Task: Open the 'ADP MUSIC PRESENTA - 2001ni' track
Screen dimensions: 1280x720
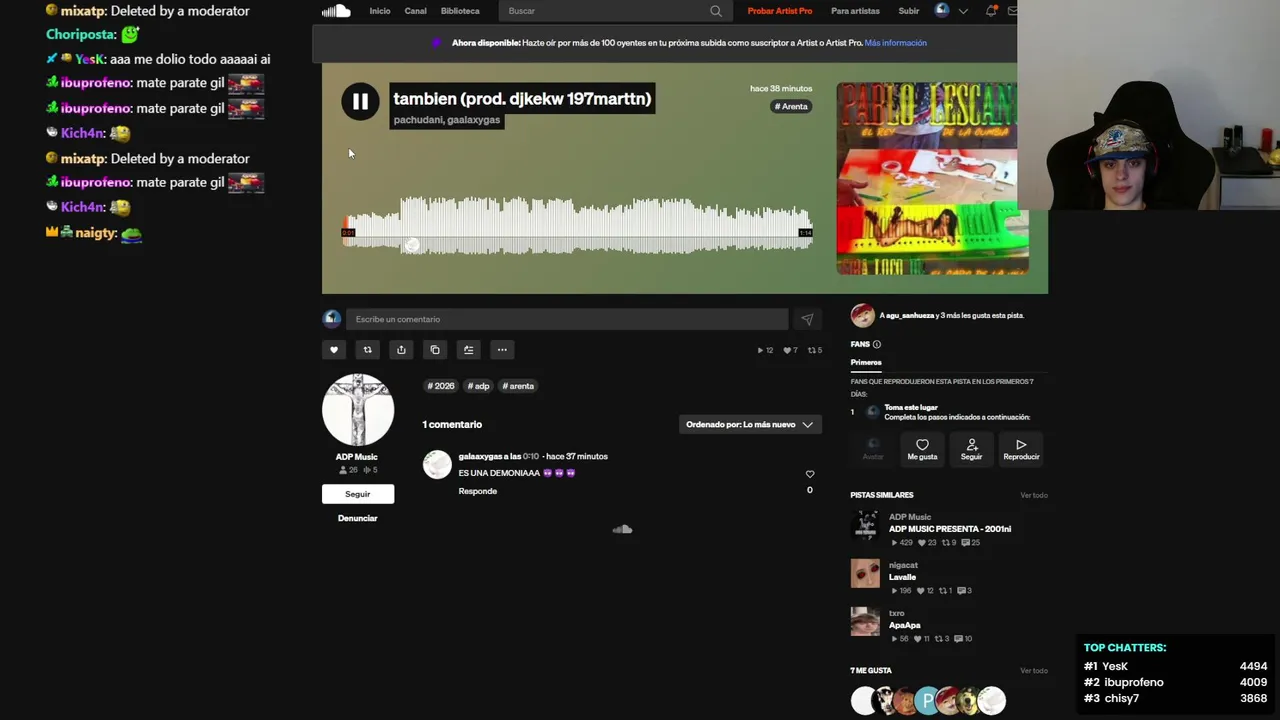Action: coord(950,529)
